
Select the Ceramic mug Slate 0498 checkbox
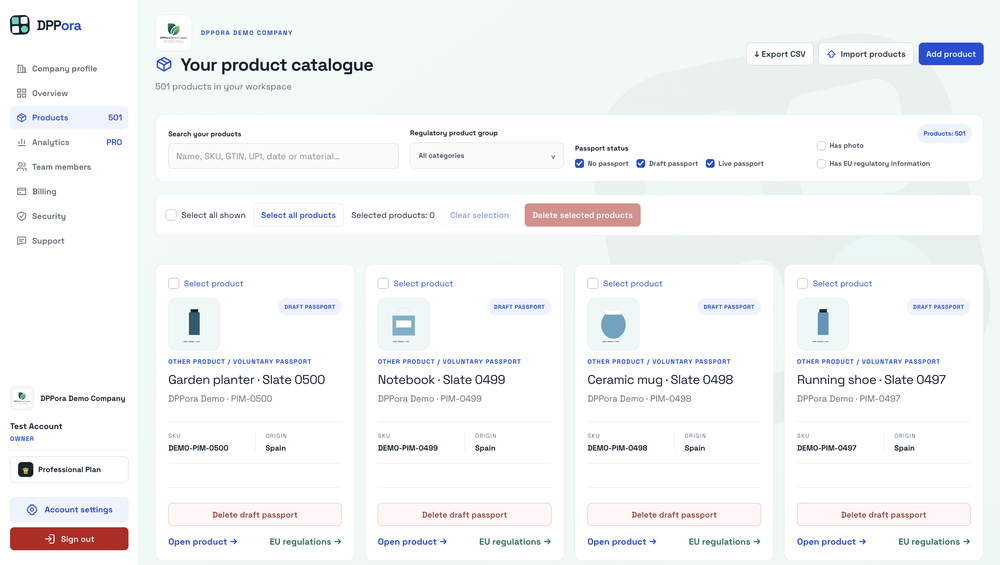click(x=592, y=283)
